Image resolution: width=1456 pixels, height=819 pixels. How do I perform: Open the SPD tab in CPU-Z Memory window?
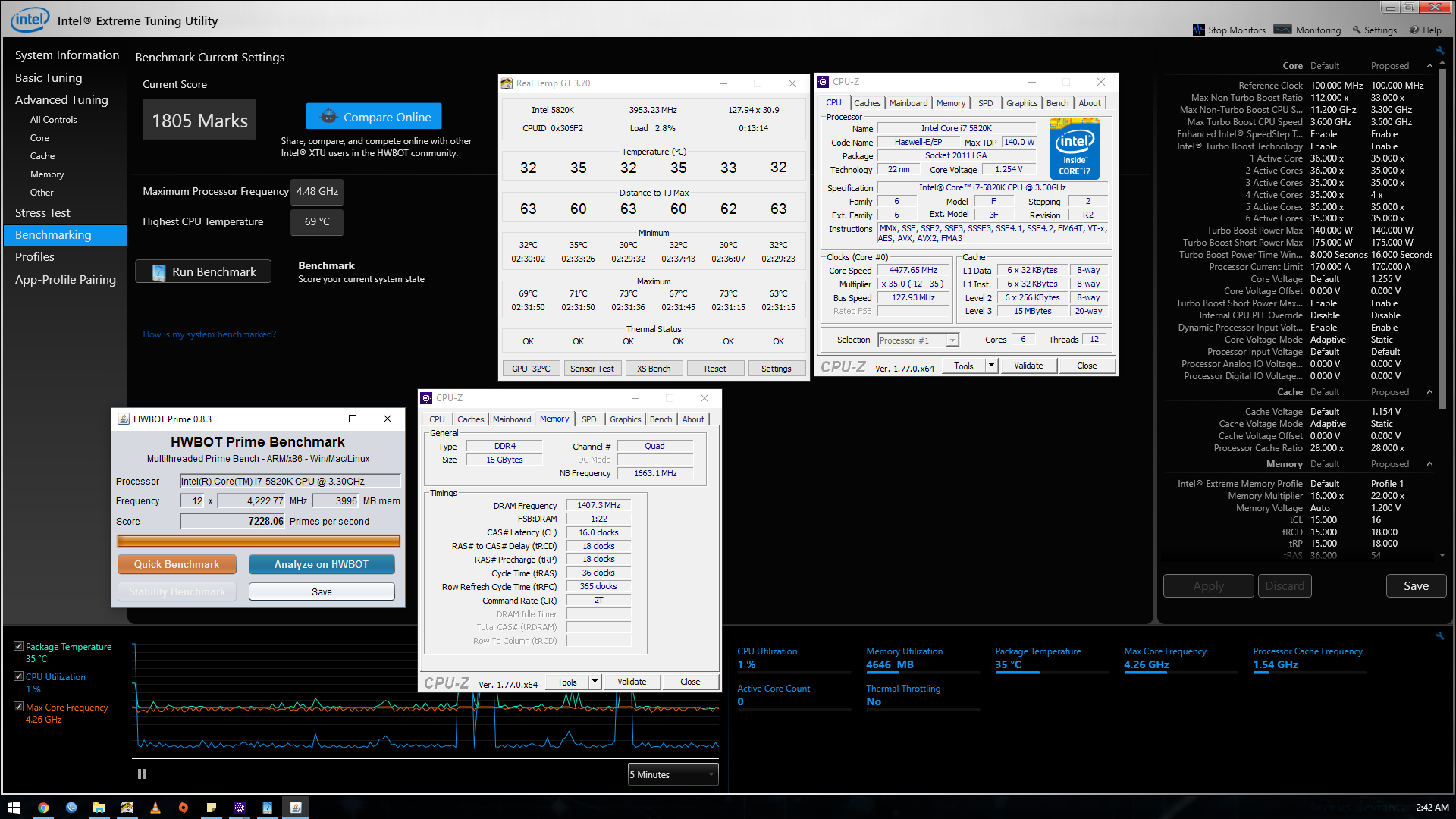pyautogui.click(x=589, y=419)
